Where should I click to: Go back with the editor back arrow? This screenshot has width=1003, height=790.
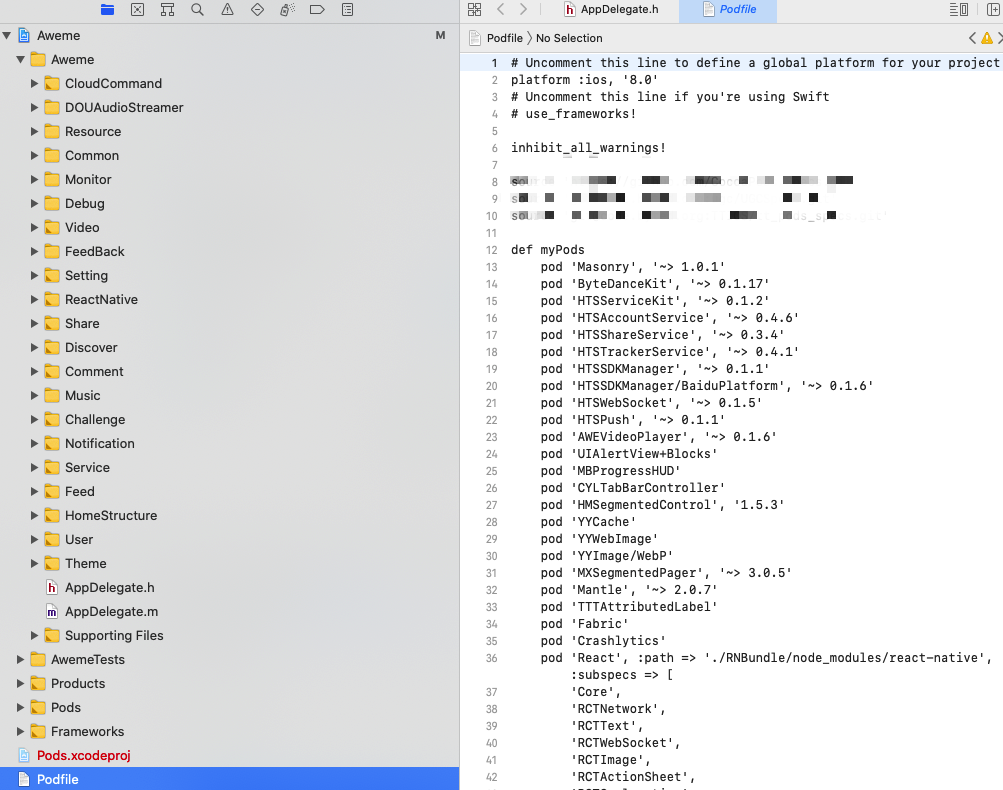[501, 10]
